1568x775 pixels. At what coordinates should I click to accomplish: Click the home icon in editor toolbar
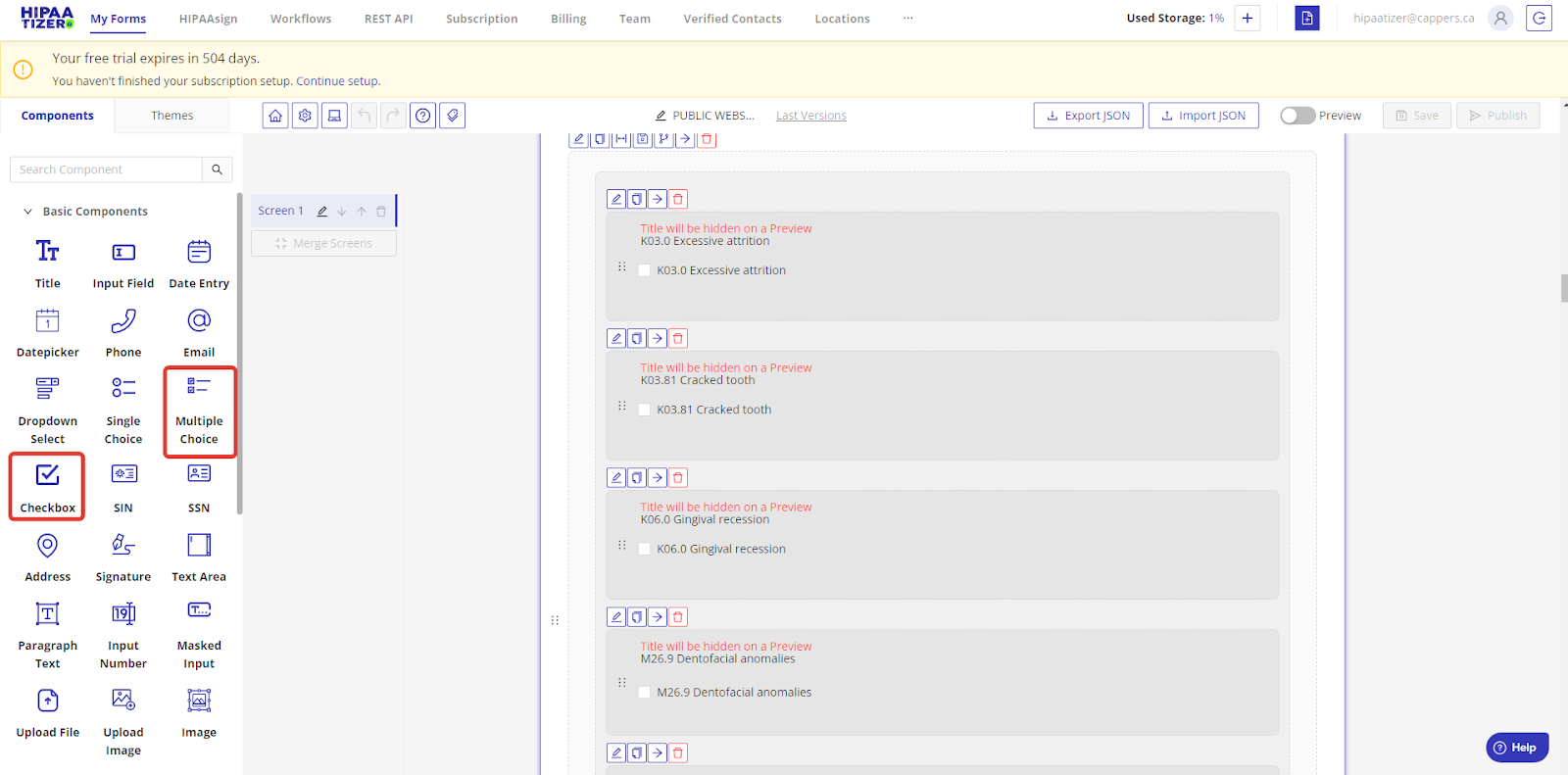[275, 116]
